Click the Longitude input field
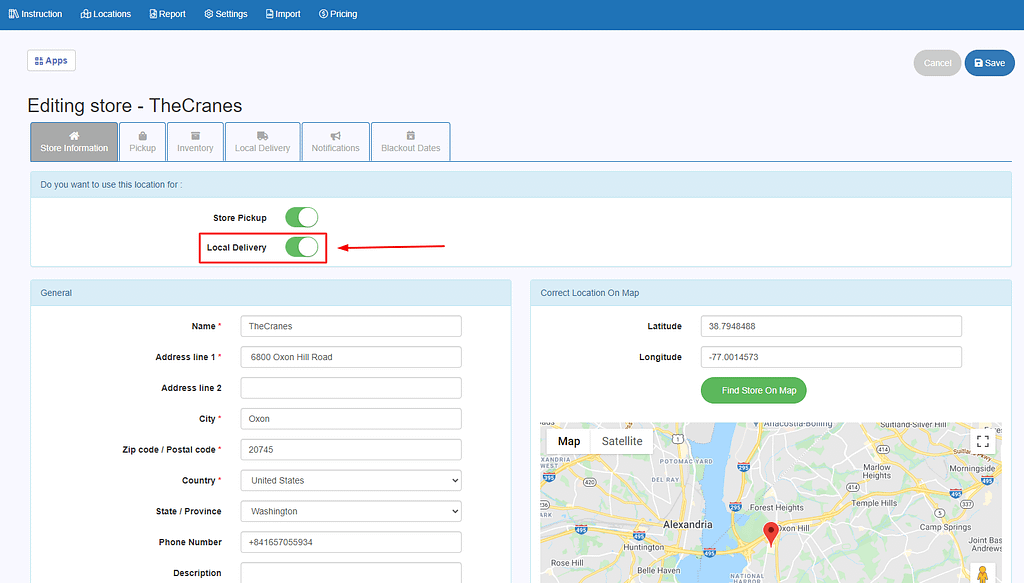This screenshot has height=583, width=1024. [831, 357]
